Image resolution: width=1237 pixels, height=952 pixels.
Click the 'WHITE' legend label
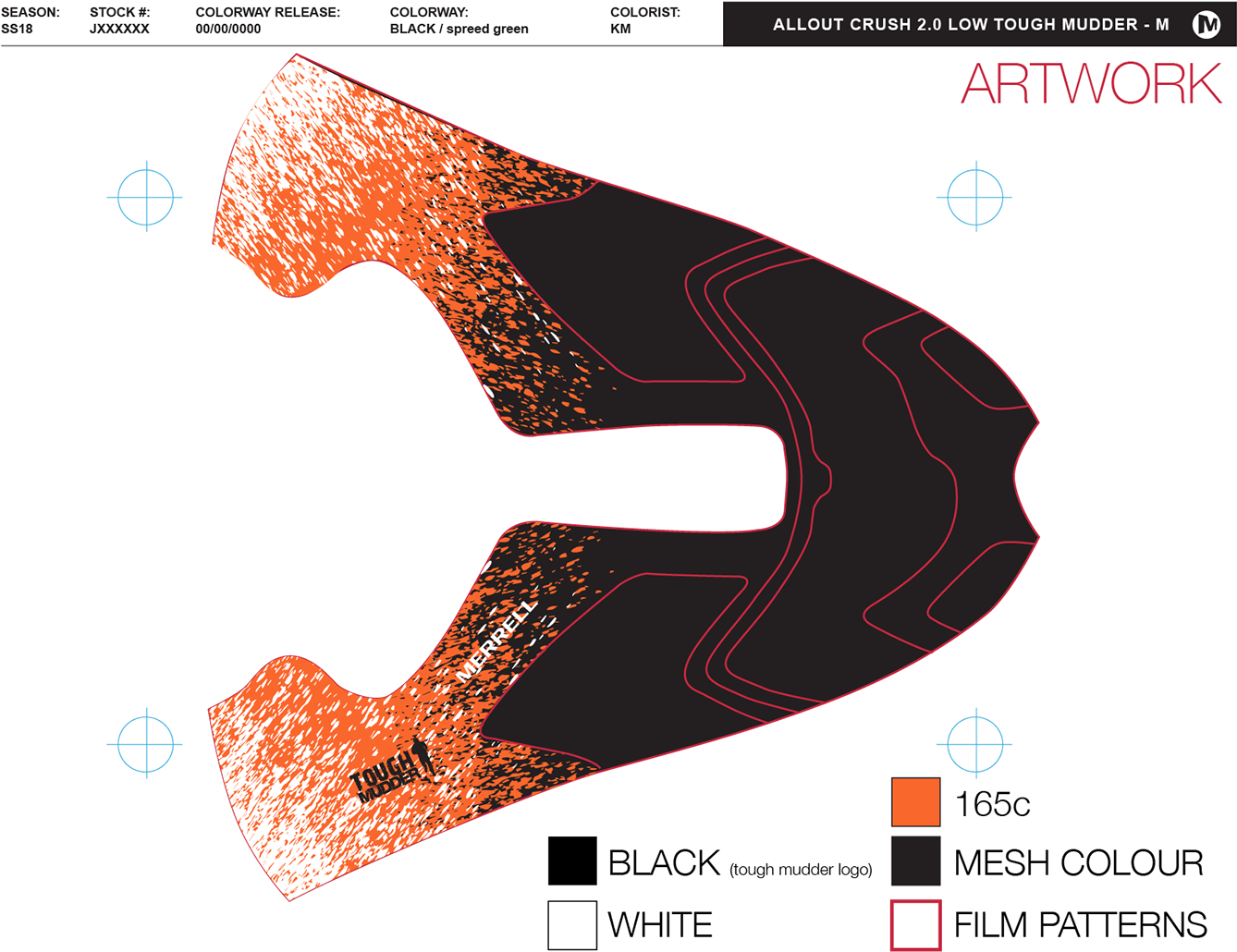[x=660, y=925]
